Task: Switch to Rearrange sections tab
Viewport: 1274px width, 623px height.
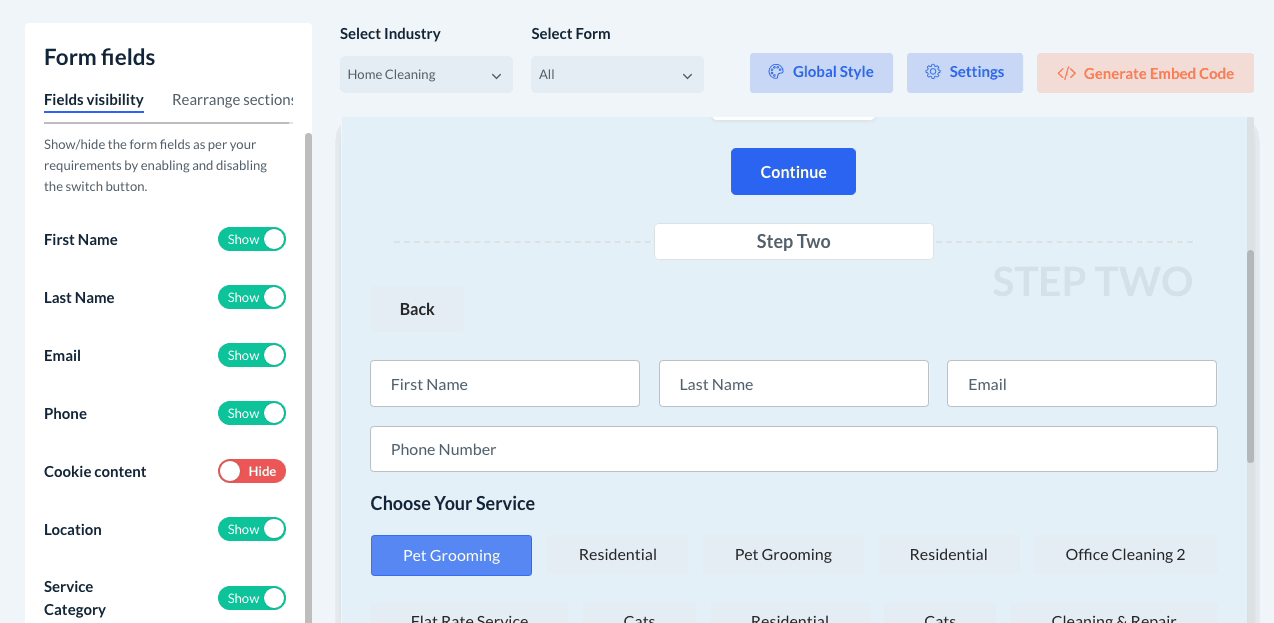Action: point(232,100)
